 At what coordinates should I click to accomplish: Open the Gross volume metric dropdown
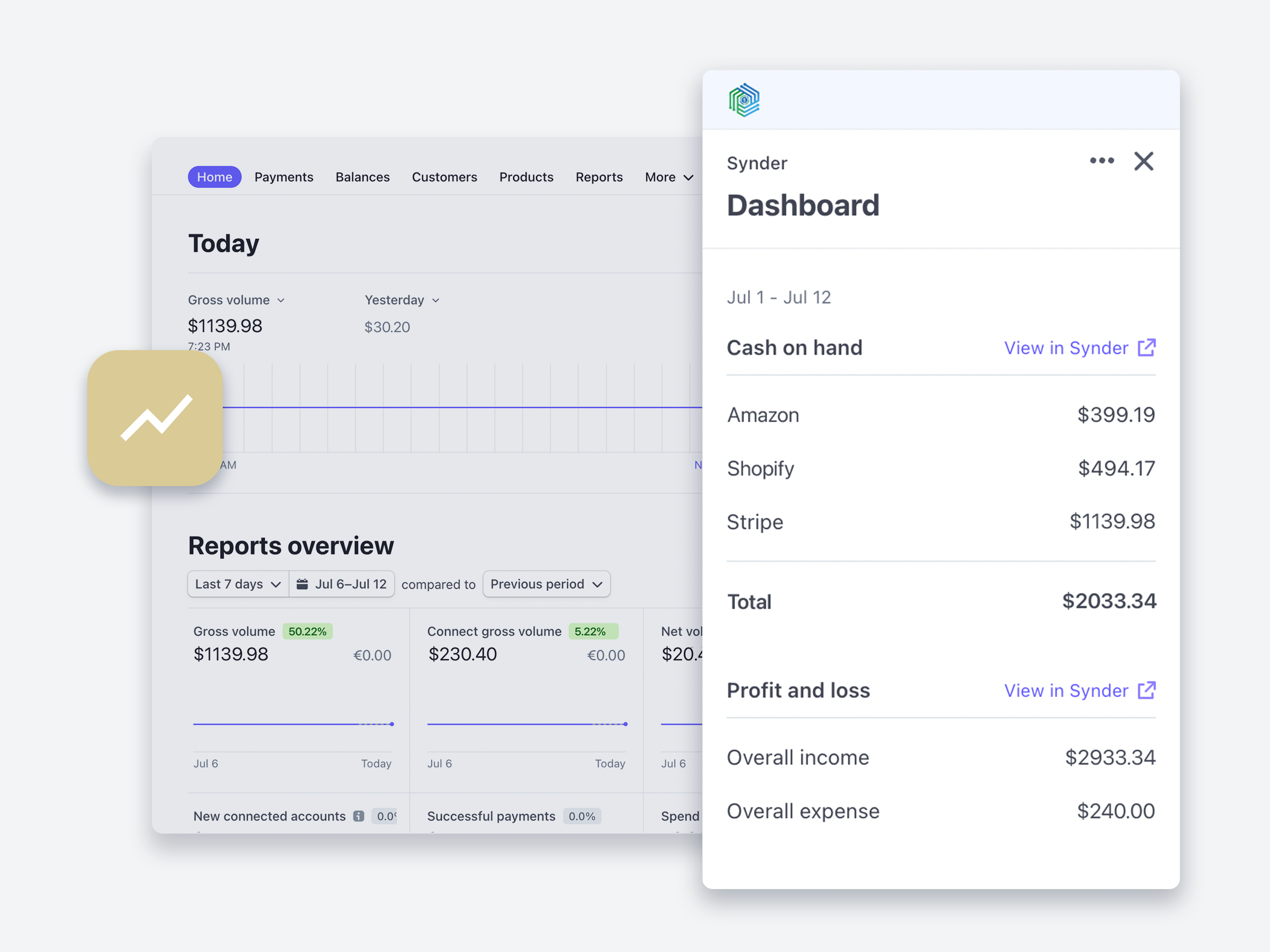coord(236,299)
